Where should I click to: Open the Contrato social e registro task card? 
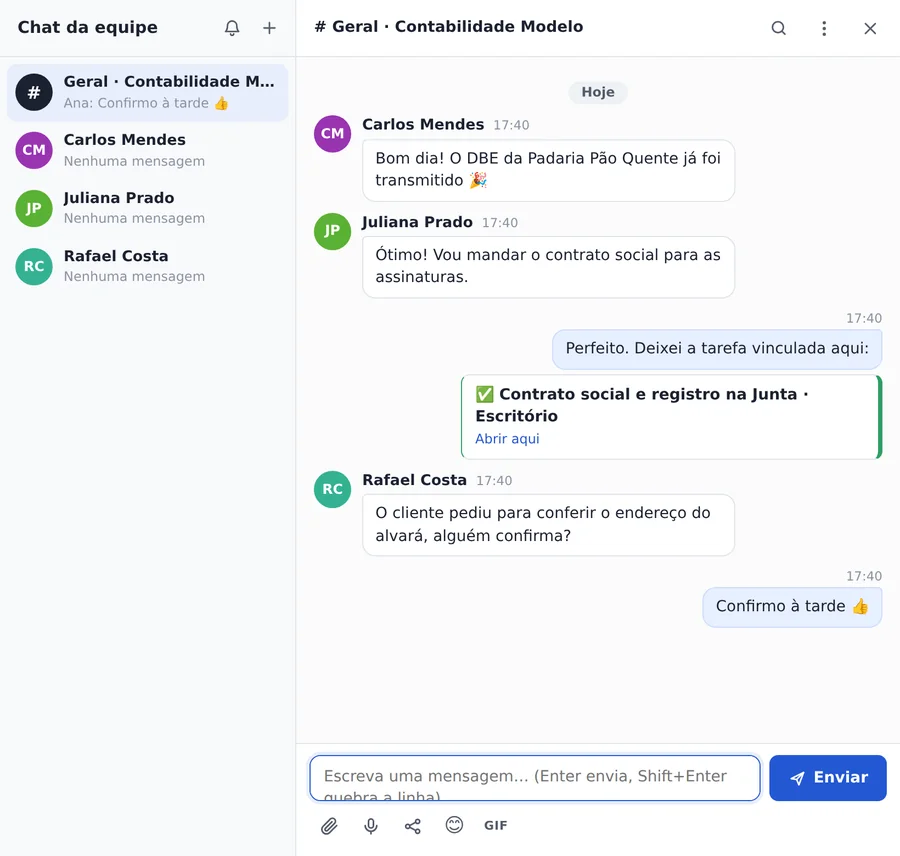click(671, 417)
